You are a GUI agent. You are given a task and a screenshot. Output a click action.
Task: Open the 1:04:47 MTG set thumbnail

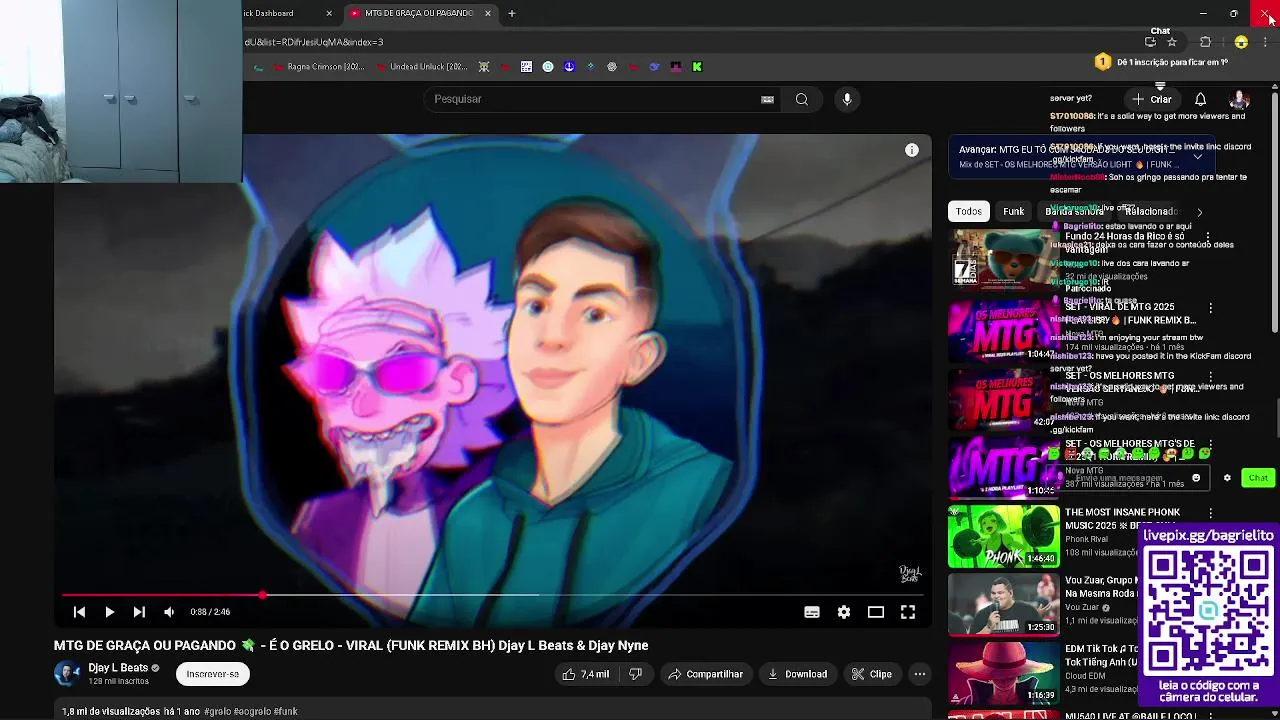1003,330
